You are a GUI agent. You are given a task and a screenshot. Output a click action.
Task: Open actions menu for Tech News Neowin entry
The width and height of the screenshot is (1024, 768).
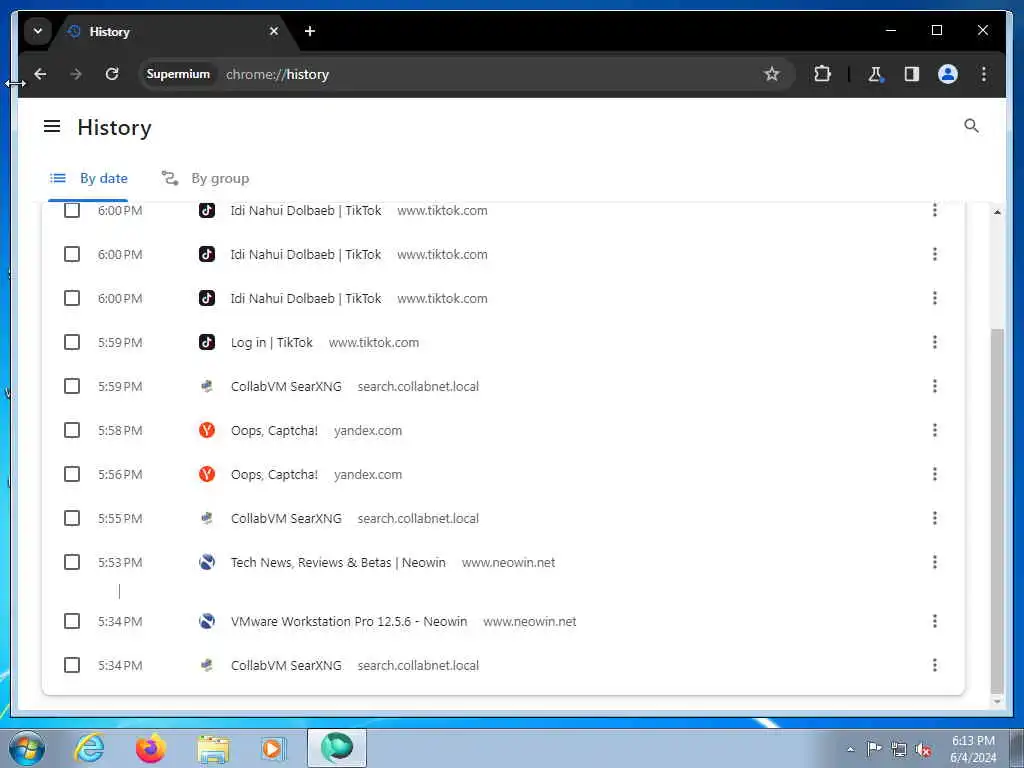pyautogui.click(x=935, y=562)
